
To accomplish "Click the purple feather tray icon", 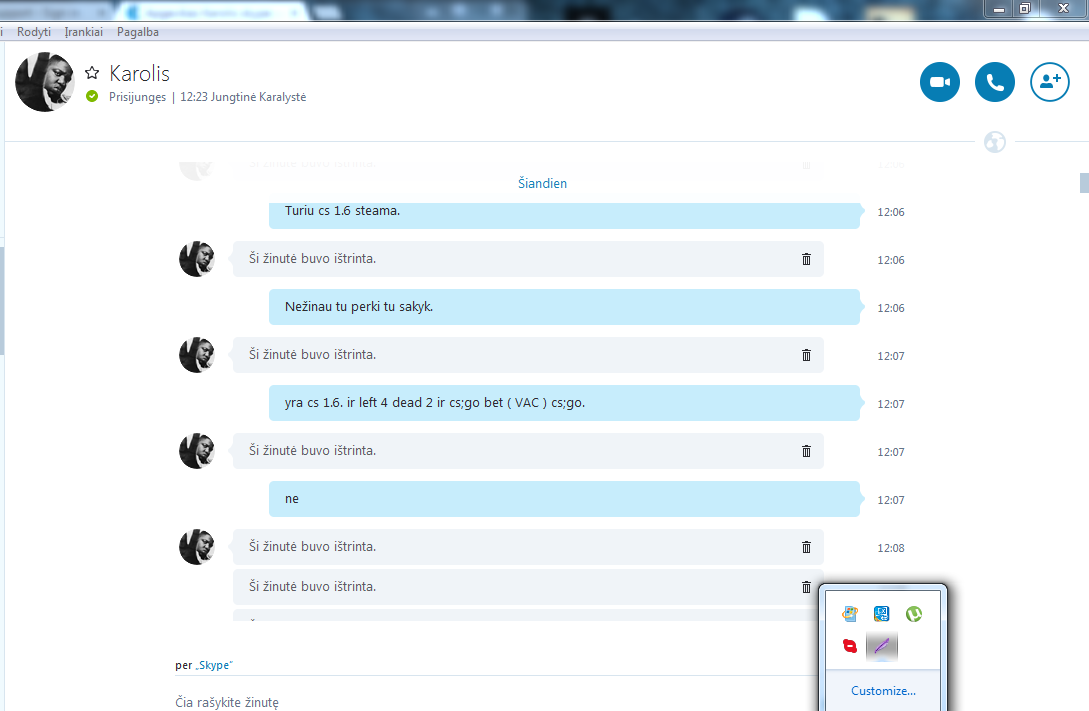I will 881,646.
